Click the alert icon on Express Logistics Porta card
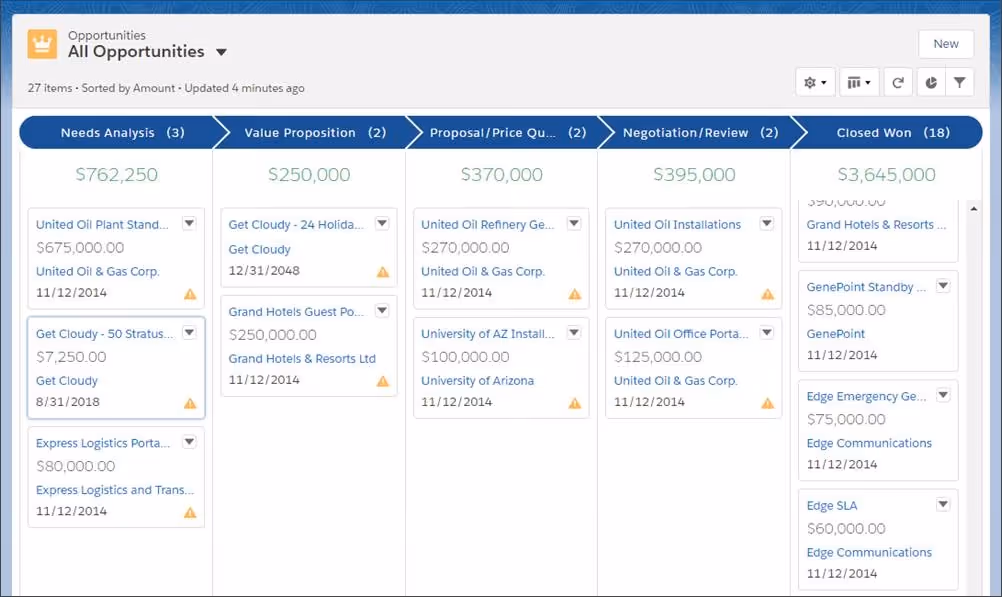The width and height of the screenshot is (1002, 597). click(187, 512)
